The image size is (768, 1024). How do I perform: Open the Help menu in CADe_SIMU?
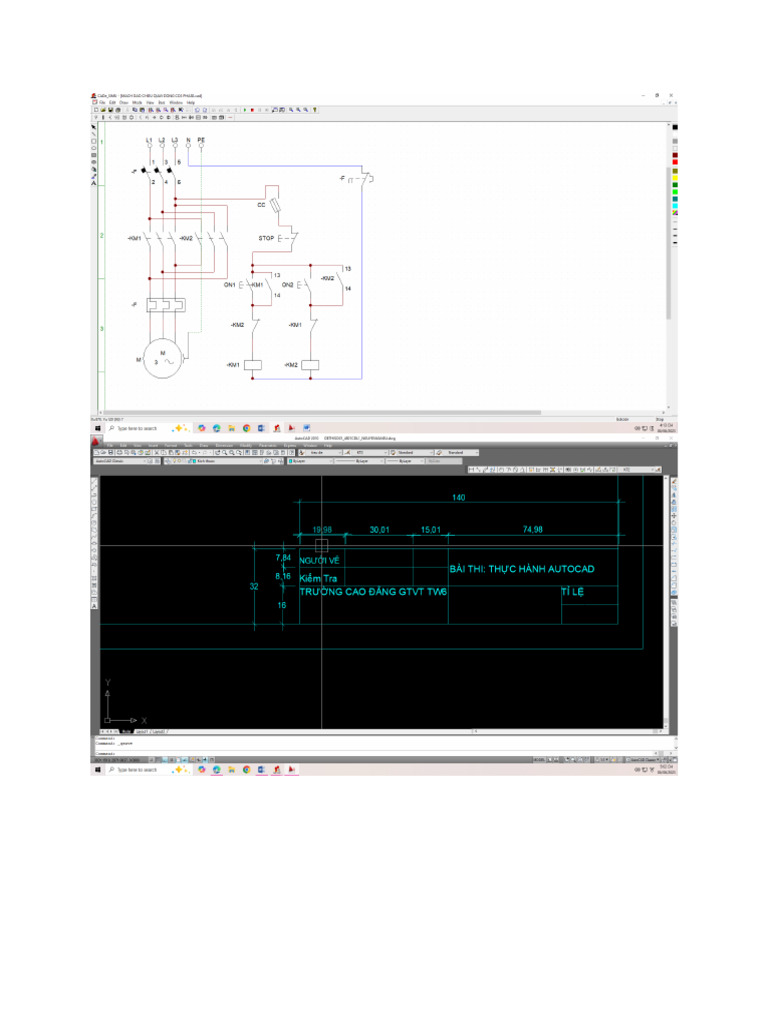click(x=191, y=103)
